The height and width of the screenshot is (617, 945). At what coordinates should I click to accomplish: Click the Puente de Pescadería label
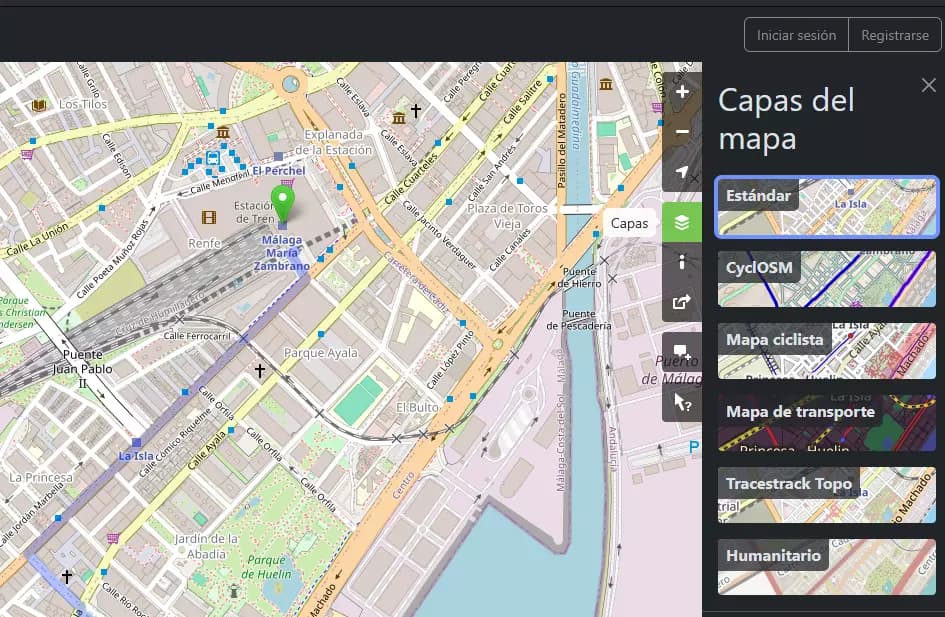(x=579, y=319)
